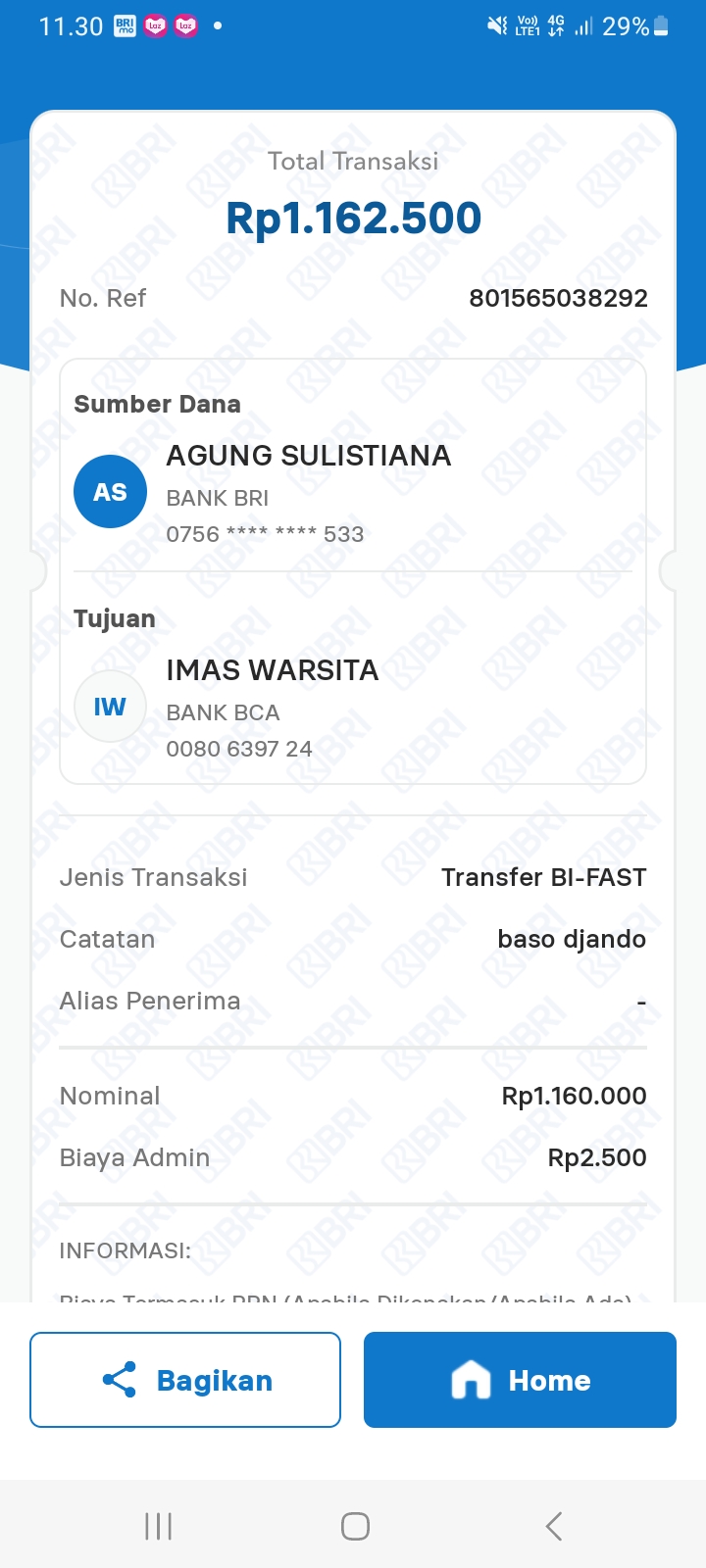Screen dimensions: 706x1568
Task: Tap the recipient name IMAS WARSITA
Action: tap(273, 670)
